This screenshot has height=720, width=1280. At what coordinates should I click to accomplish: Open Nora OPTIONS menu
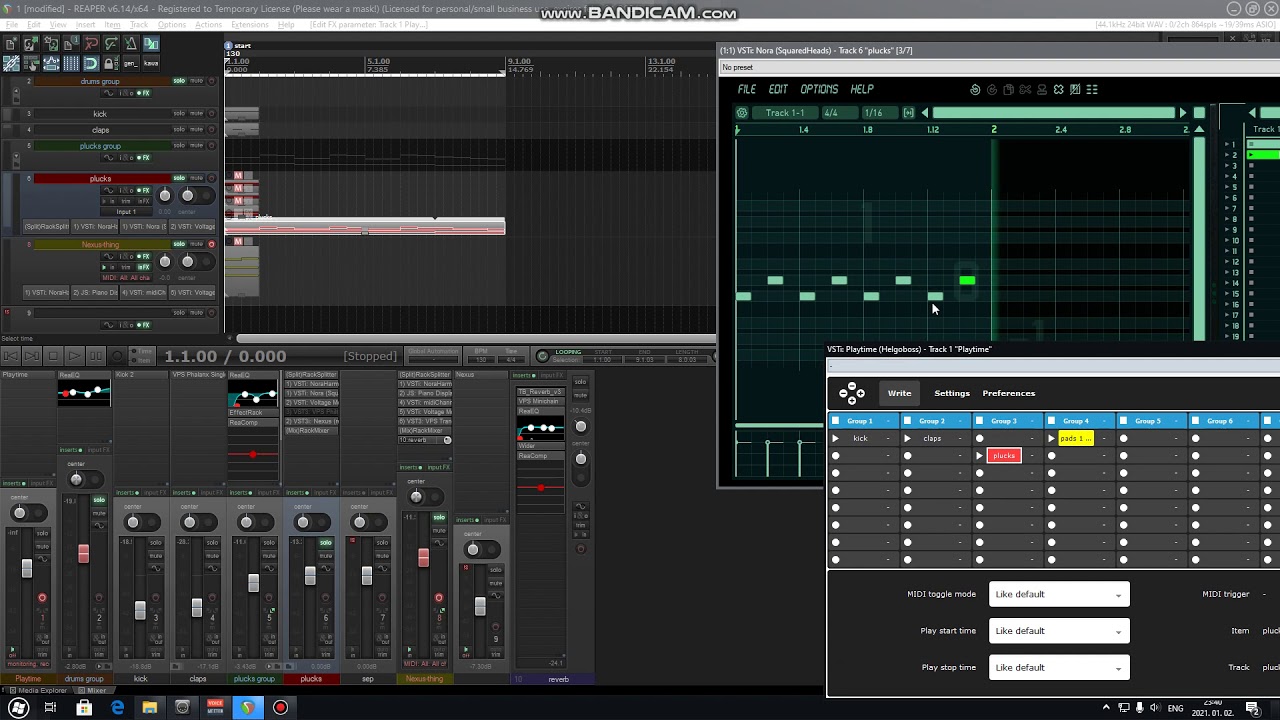coord(819,90)
